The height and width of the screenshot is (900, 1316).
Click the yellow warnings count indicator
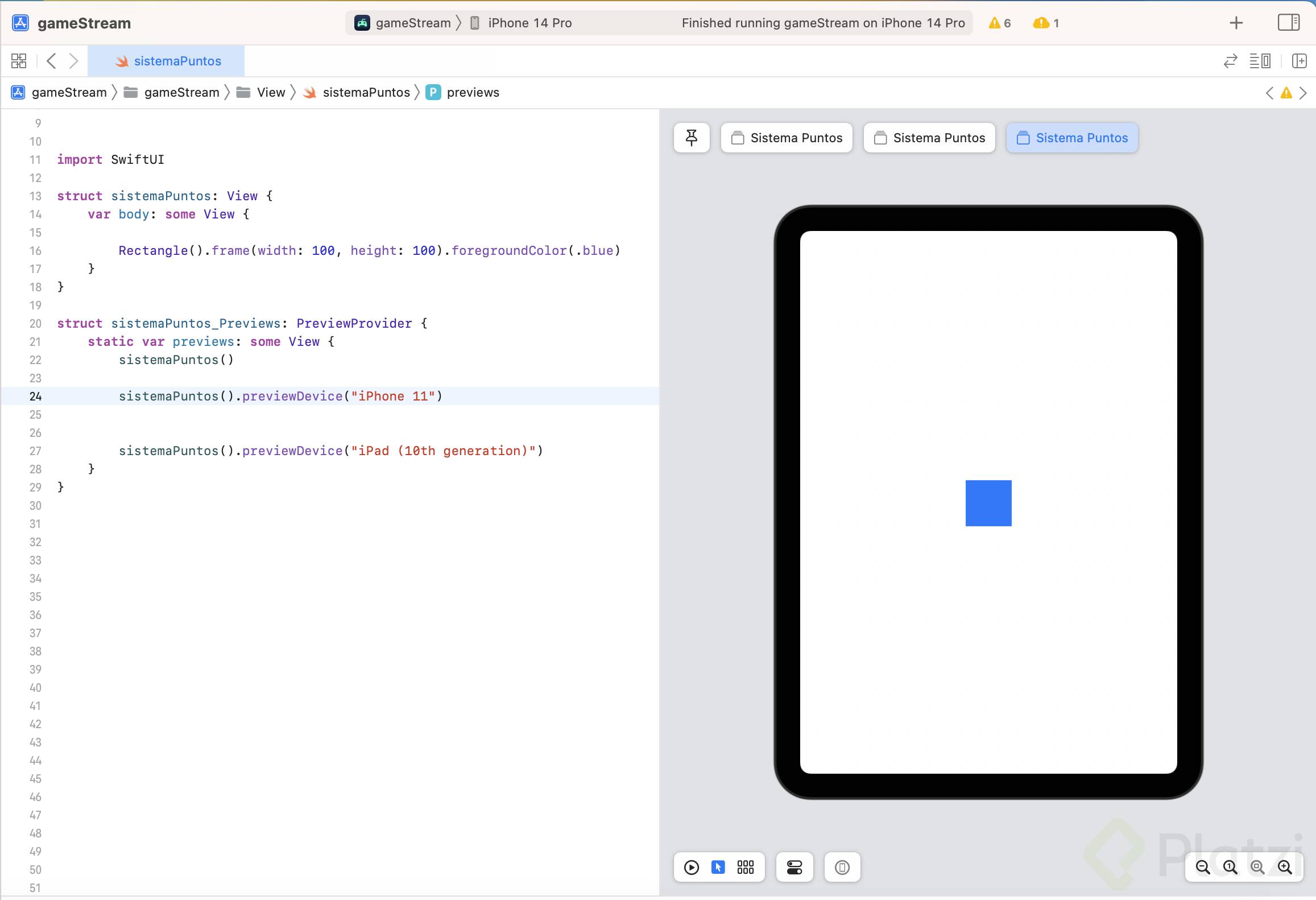999,23
